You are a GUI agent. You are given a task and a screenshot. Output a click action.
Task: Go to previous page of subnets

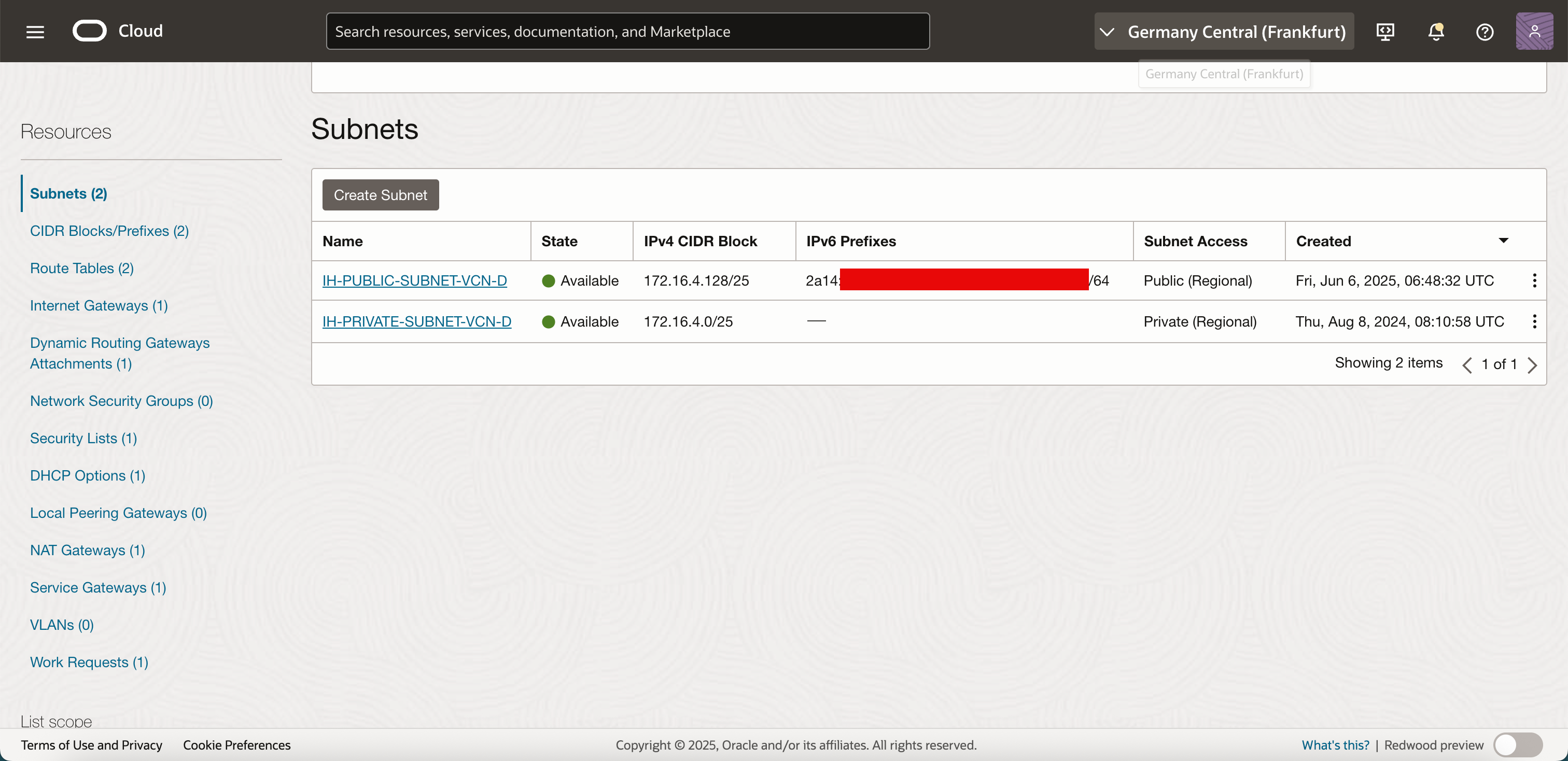click(x=1466, y=364)
